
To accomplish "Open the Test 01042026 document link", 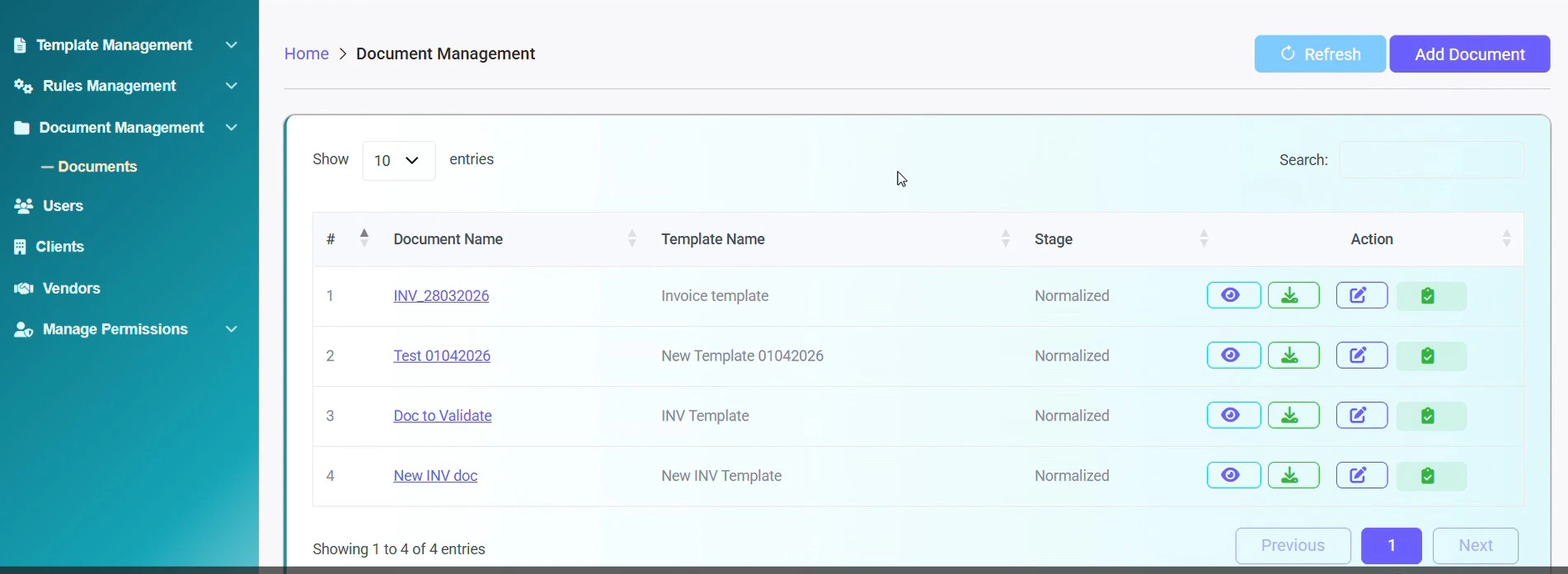I will [x=442, y=355].
